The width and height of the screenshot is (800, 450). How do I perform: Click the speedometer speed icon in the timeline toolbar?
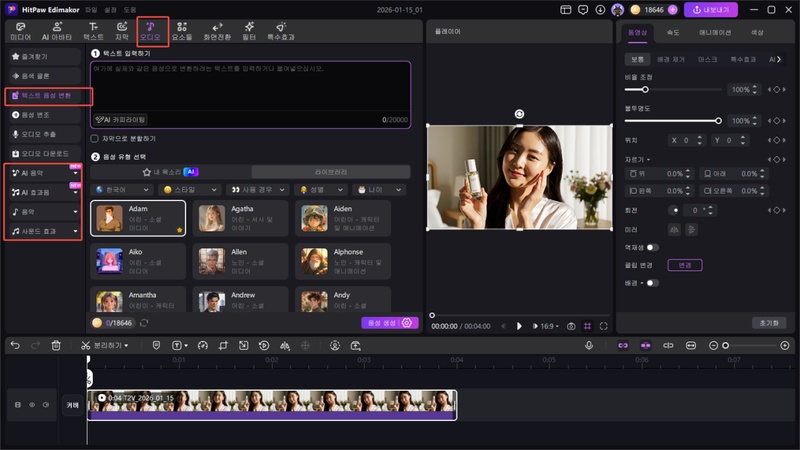[x=203, y=345]
